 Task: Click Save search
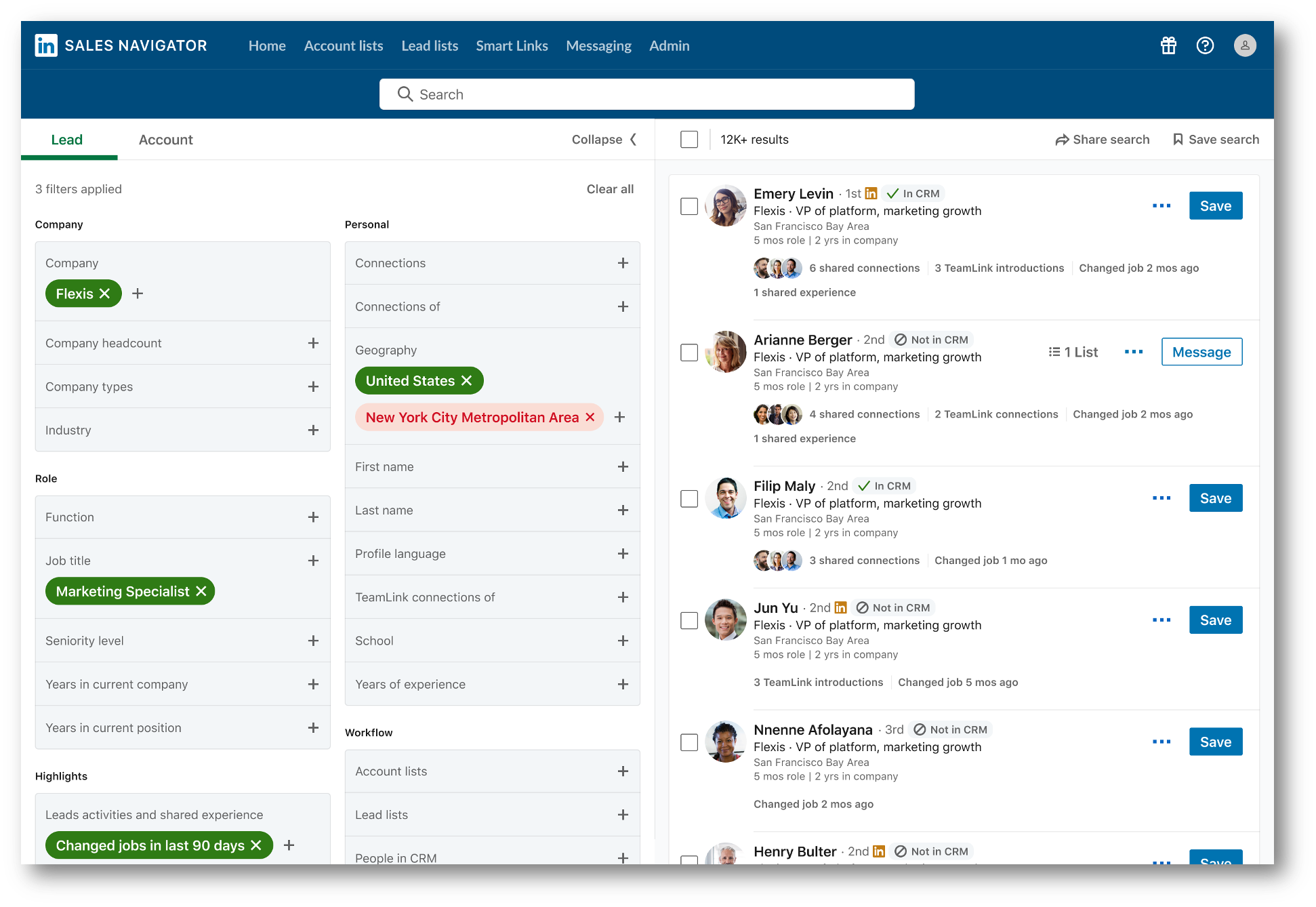click(x=1216, y=140)
